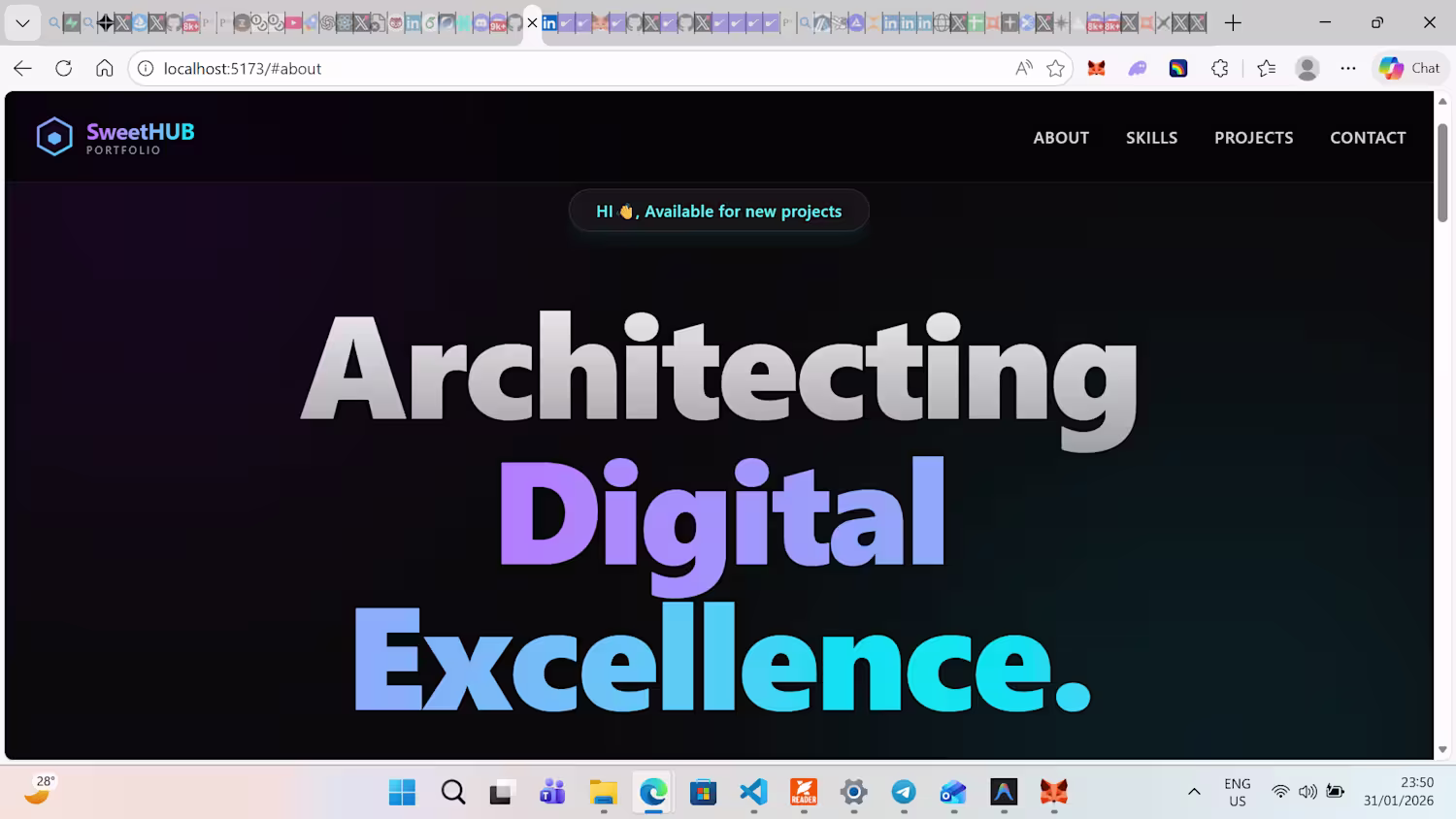Switch to the Discord tab
This screenshot has width=1456, height=819.
coord(480,22)
